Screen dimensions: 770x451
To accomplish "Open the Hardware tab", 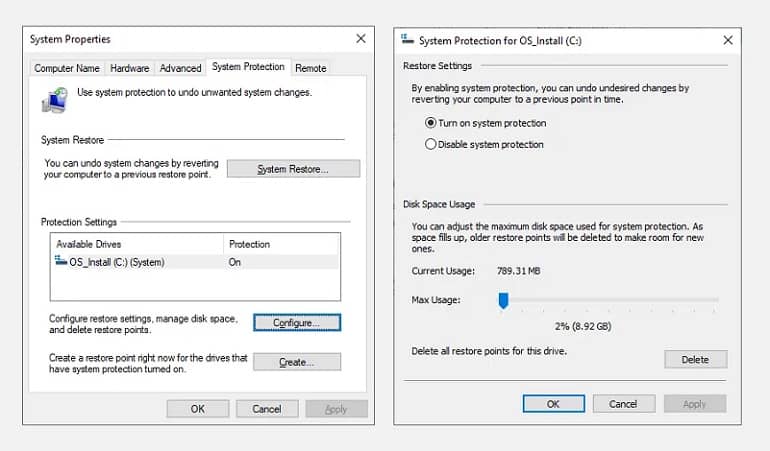I will pyautogui.click(x=130, y=68).
